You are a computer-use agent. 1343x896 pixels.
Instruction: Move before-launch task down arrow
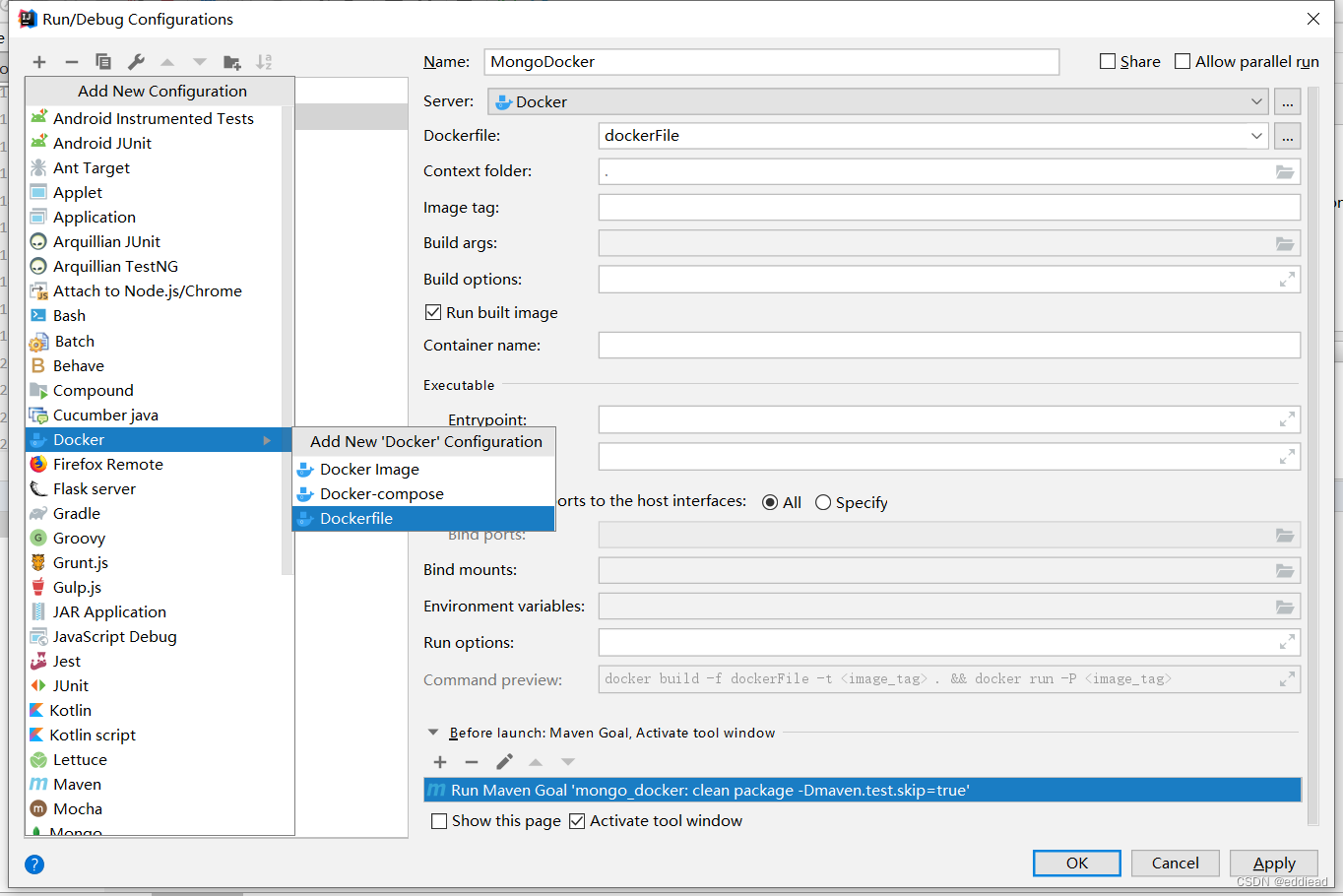(x=568, y=762)
